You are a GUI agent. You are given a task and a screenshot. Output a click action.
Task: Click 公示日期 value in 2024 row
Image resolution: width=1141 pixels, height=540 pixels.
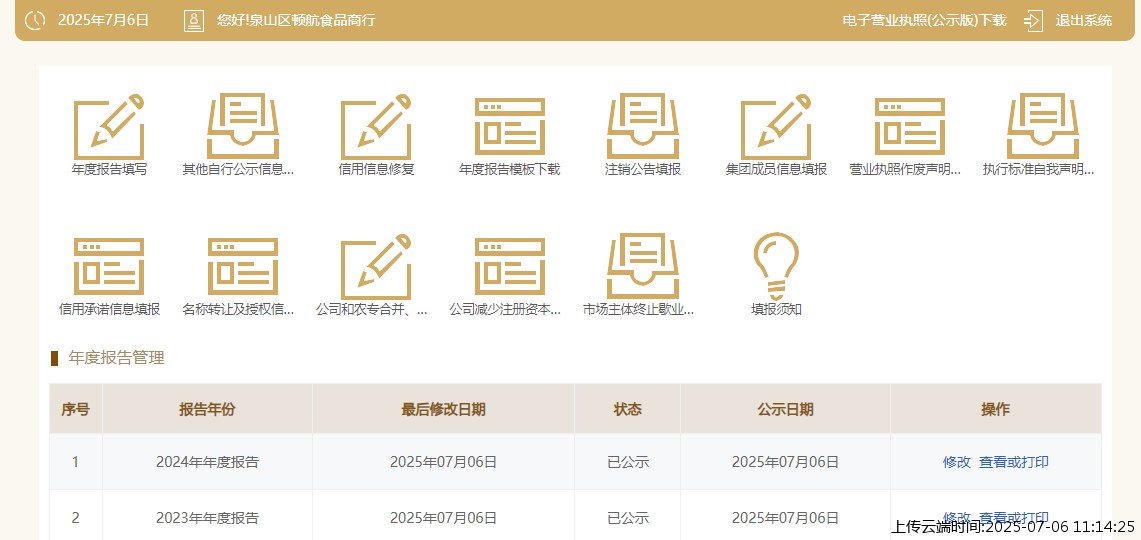pyautogui.click(x=785, y=461)
